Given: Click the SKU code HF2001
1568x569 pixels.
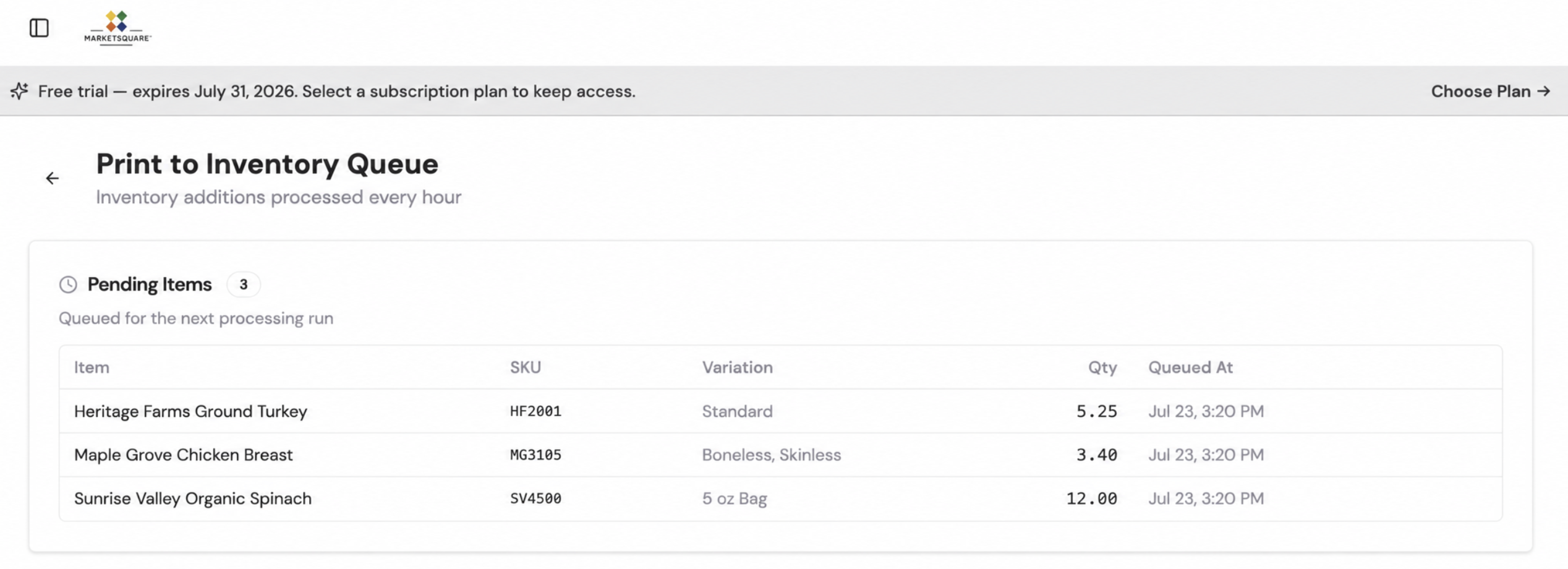Looking at the screenshot, I should click(535, 411).
